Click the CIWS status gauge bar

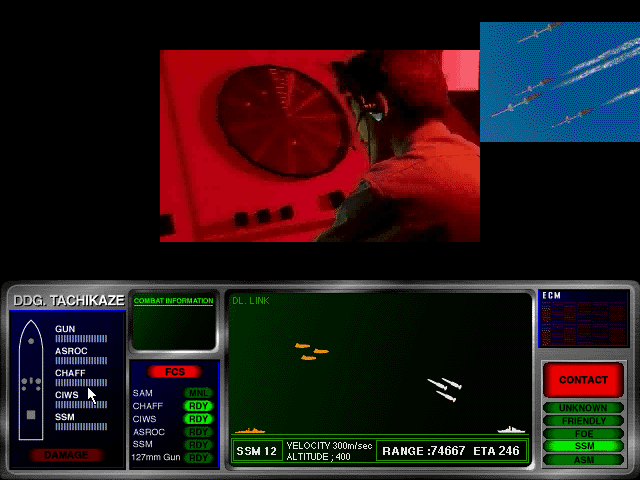coord(81,404)
